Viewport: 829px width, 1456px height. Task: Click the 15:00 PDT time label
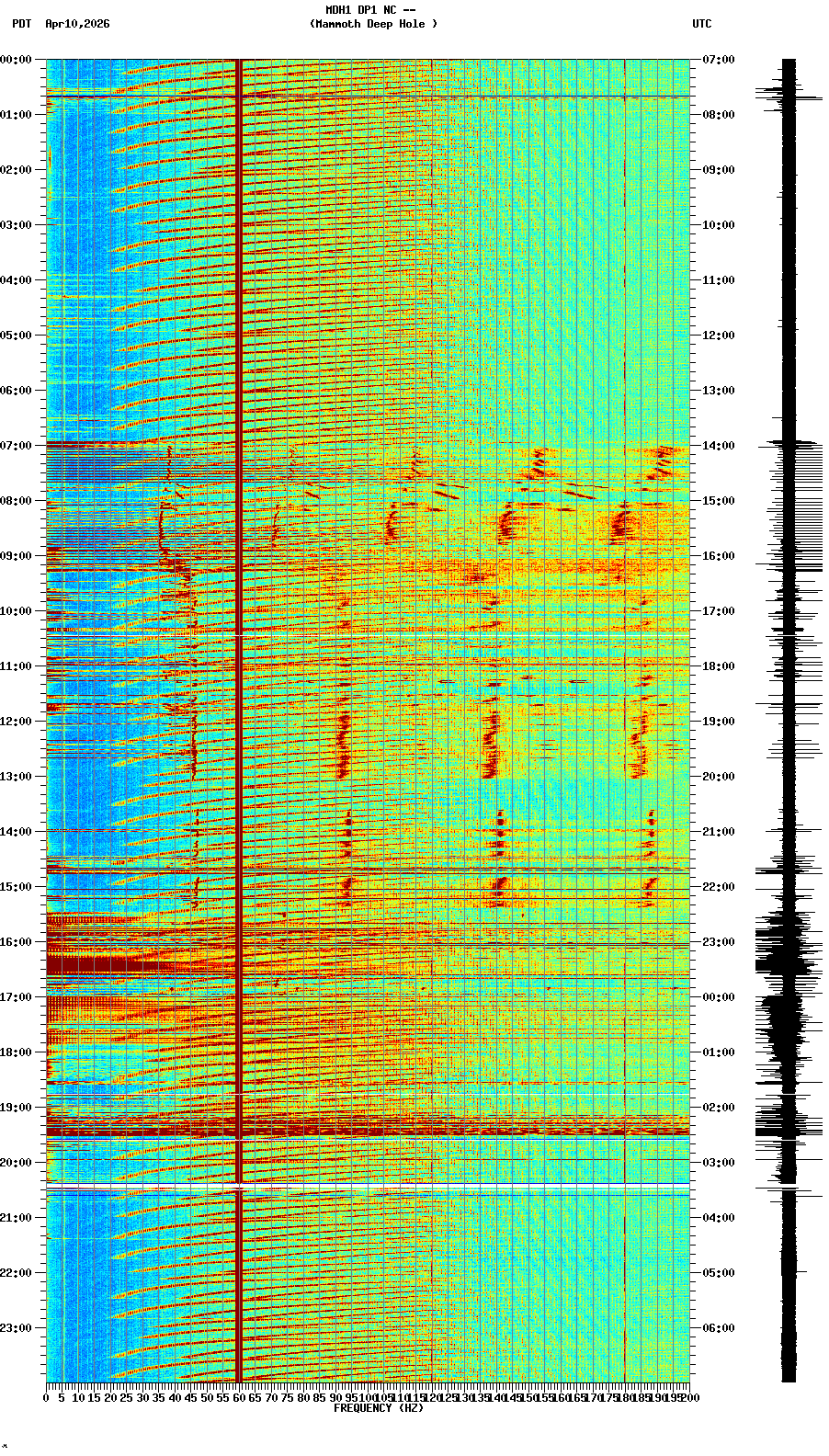[17, 887]
